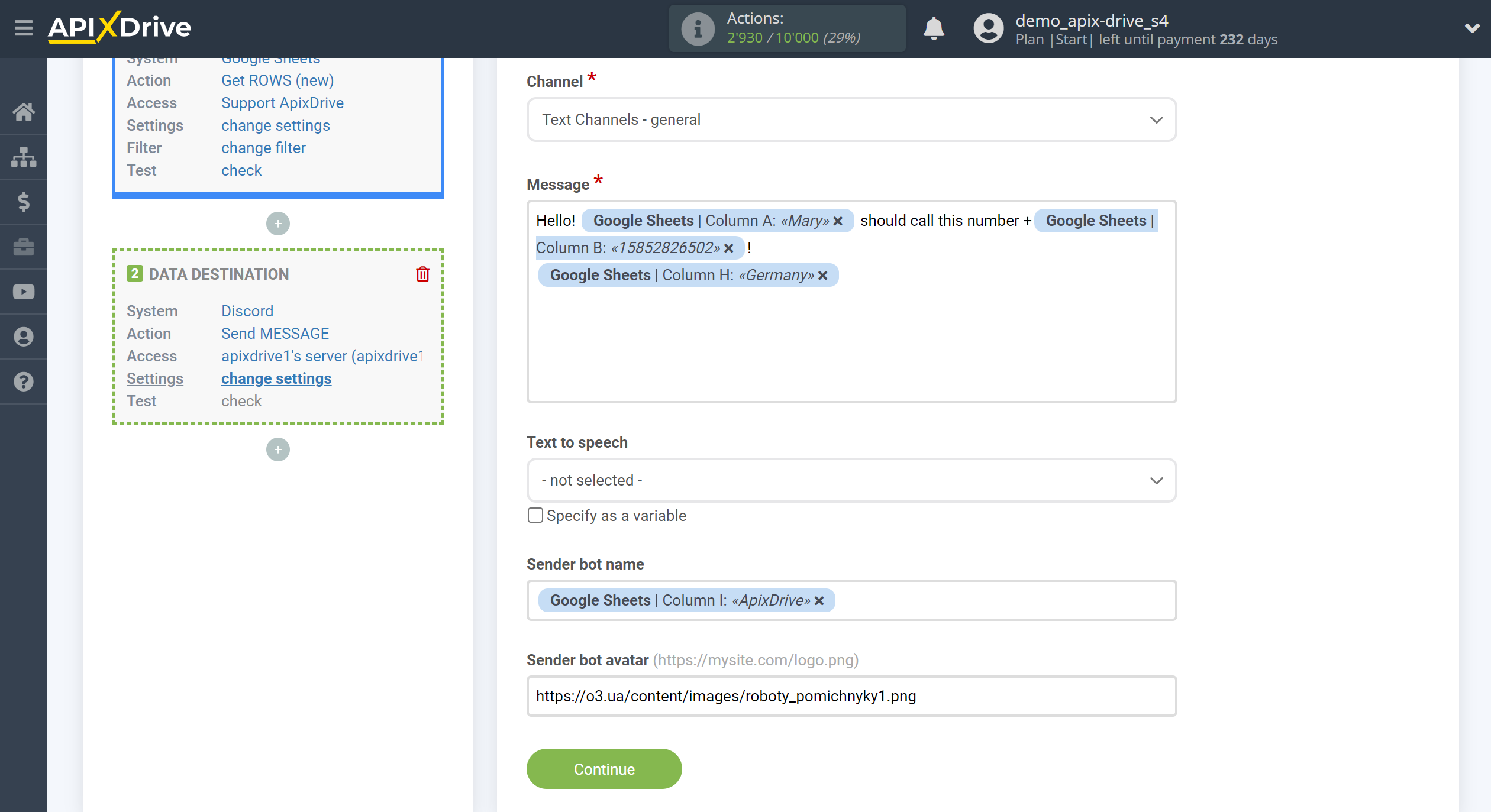Click the Sender bot avatar input field
Viewport: 1491px width, 812px height.
click(851, 695)
